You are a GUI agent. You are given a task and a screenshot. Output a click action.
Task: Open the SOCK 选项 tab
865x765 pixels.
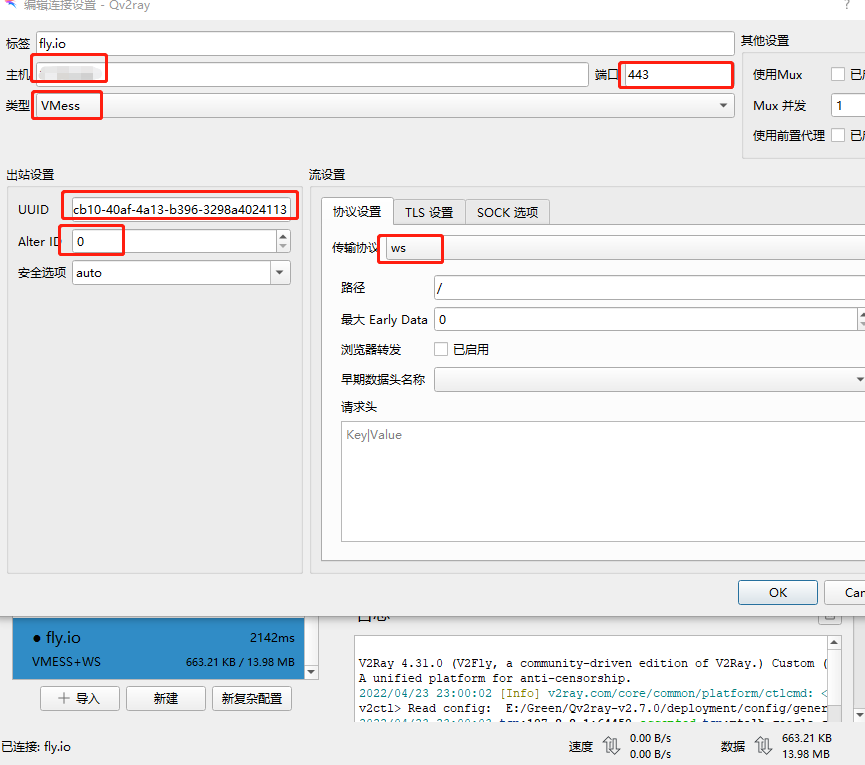(x=507, y=212)
